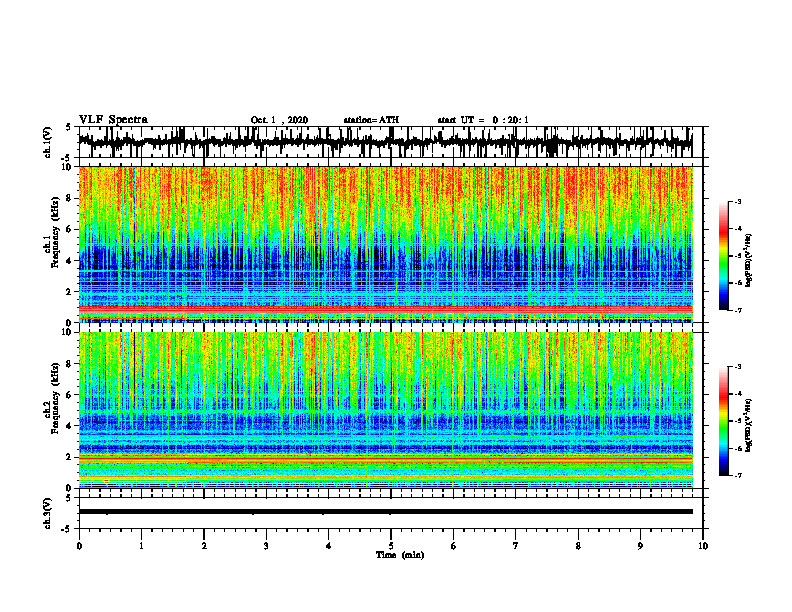Click the ch.1 spectrogram color scale bar
Image resolution: width=792 pixels, height=612 pixels.
(x=723, y=256)
